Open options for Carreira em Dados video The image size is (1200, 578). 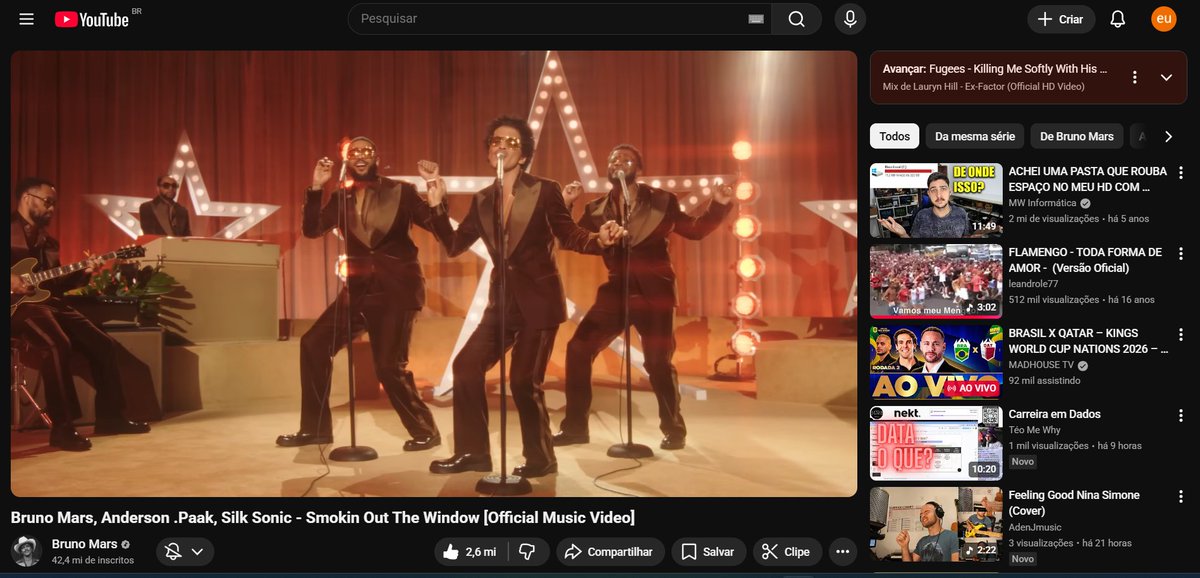click(1181, 415)
